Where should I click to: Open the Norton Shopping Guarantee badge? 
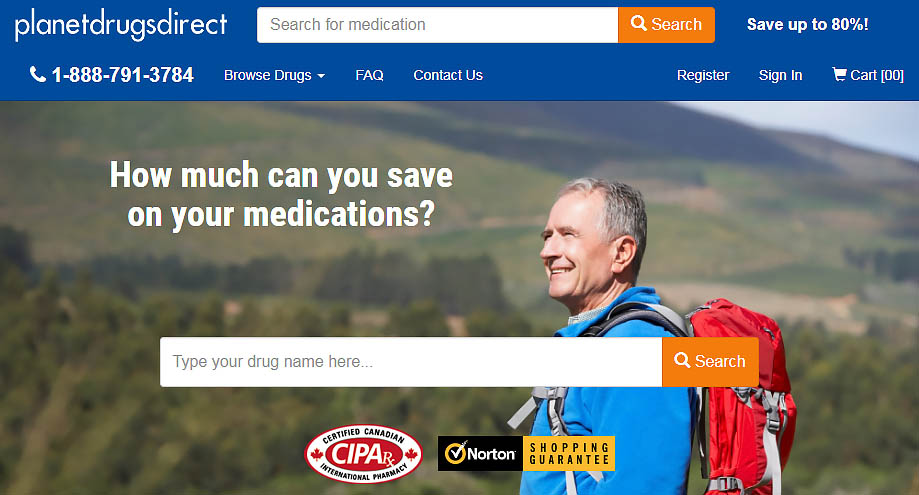click(526, 453)
